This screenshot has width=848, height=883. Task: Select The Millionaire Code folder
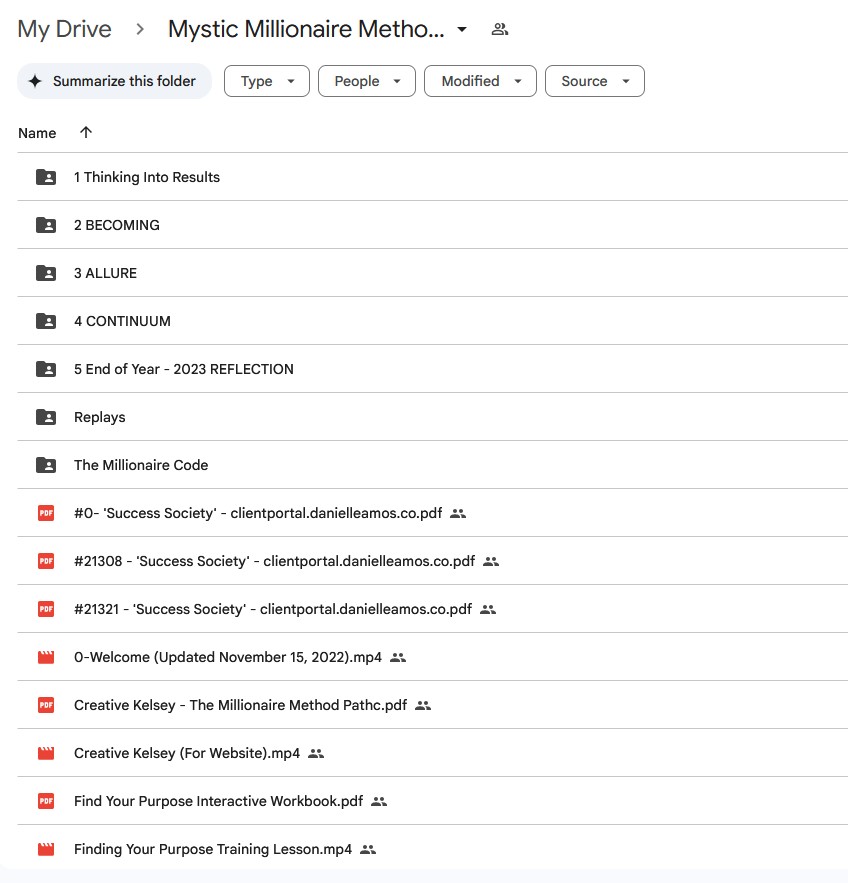click(432, 465)
